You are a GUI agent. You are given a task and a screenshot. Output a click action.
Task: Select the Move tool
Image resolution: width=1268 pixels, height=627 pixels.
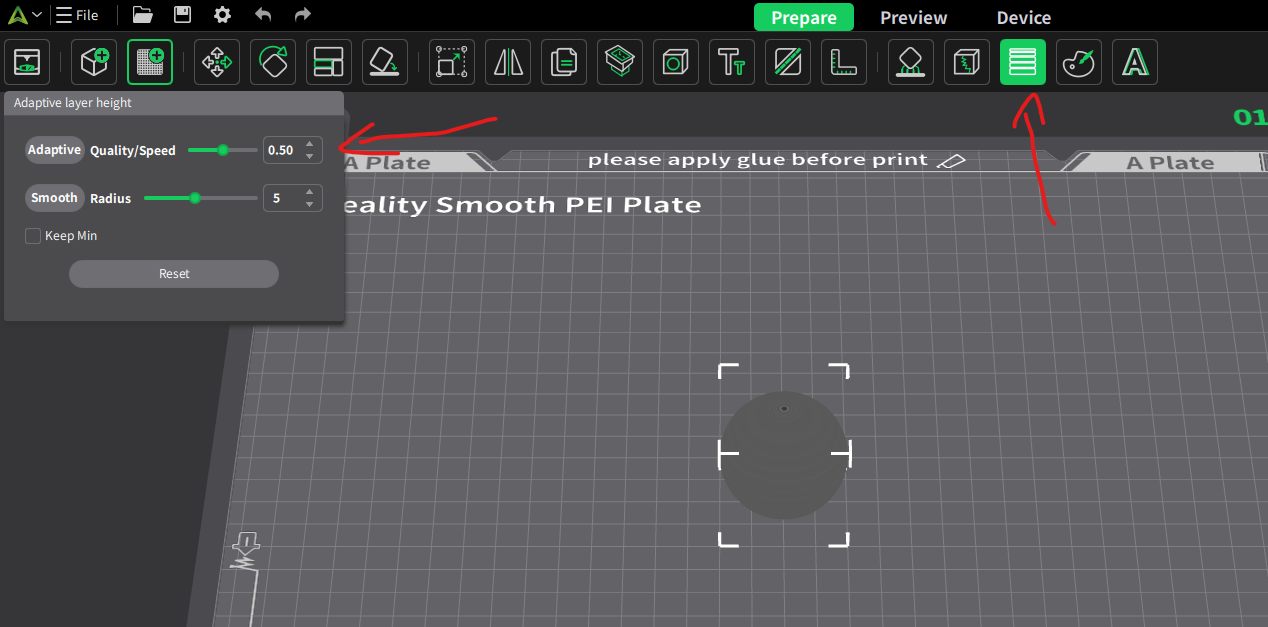217,62
